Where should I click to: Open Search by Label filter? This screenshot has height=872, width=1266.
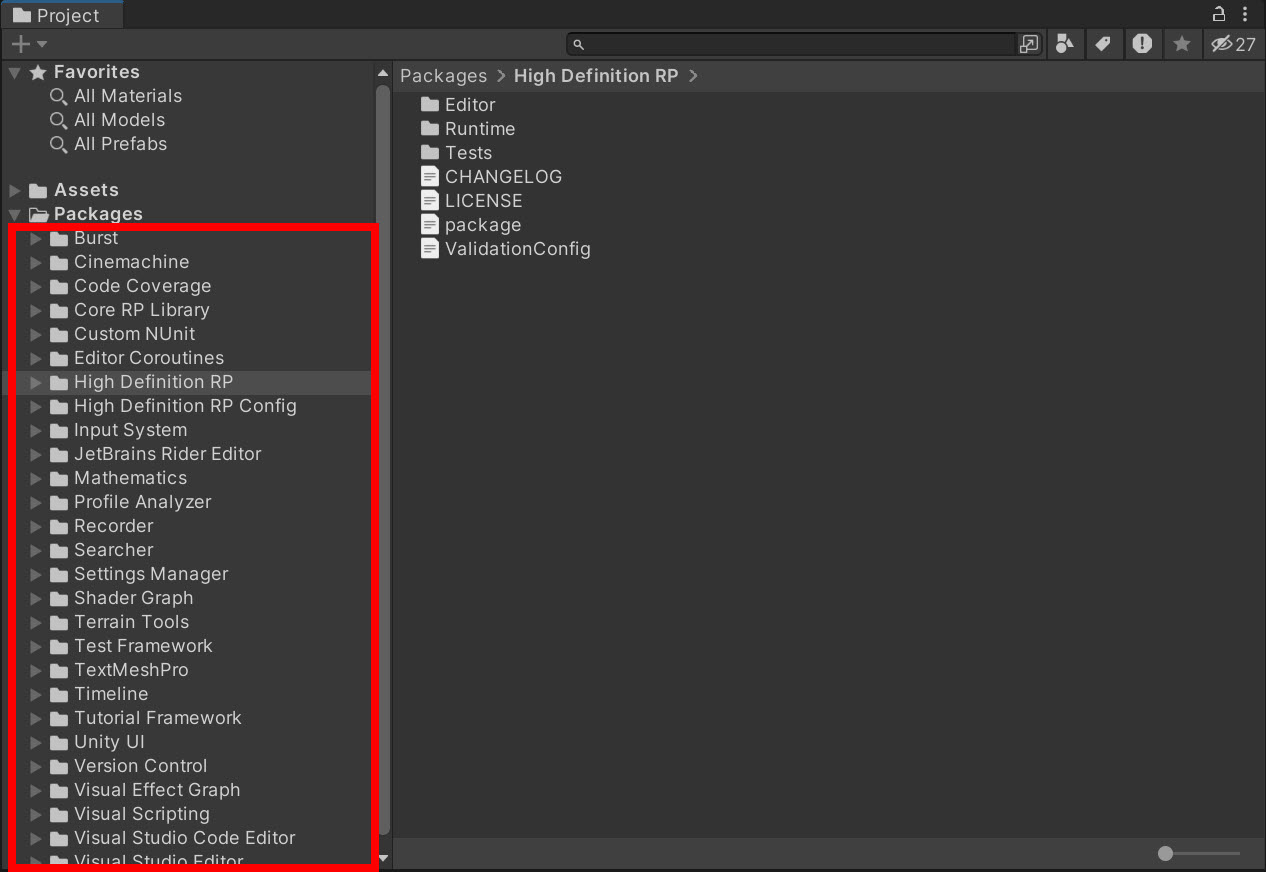coord(1103,44)
